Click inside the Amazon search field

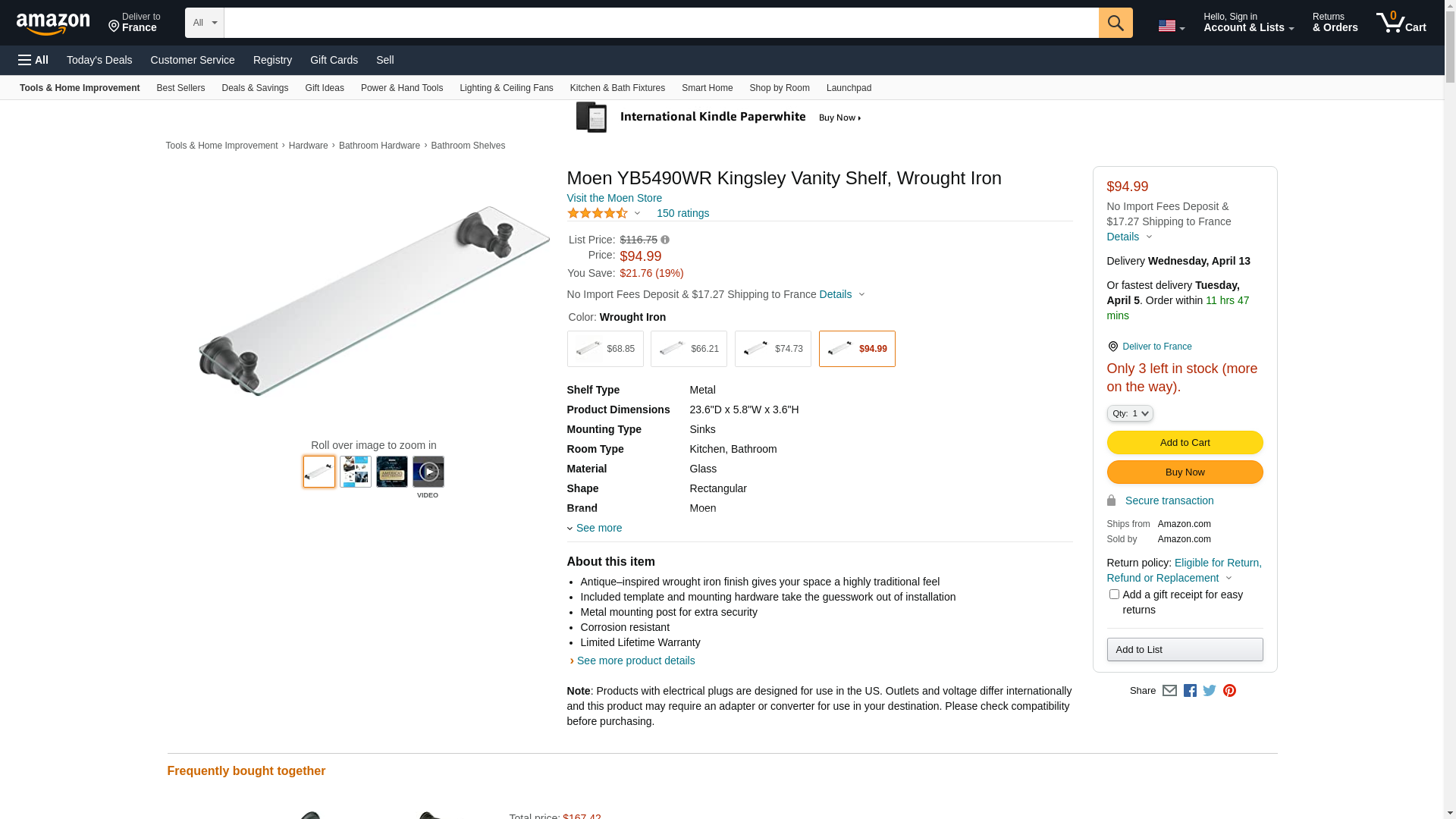[660, 23]
